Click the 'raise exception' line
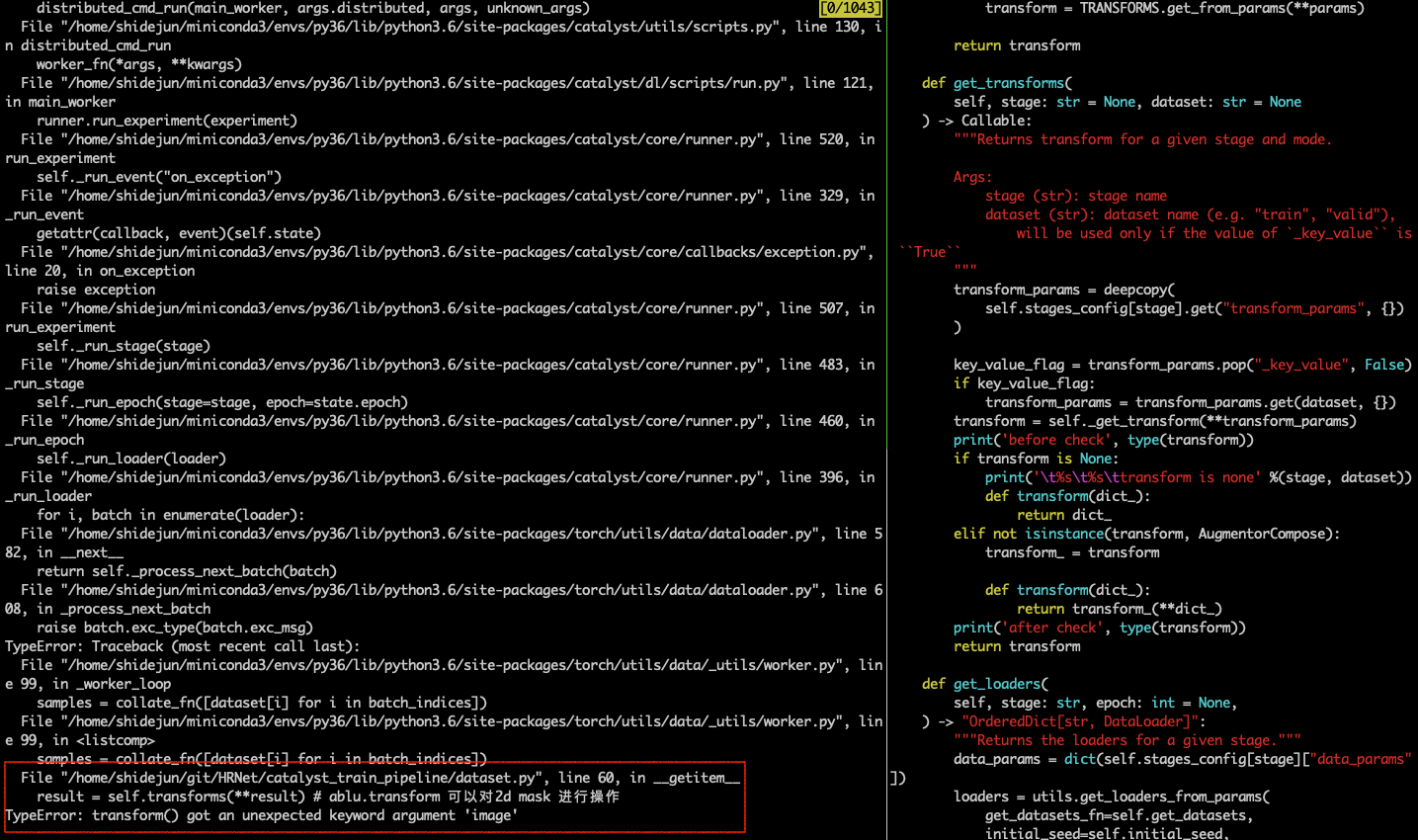Image resolution: width=1418 pixels, height=840 pixels. 96,290
